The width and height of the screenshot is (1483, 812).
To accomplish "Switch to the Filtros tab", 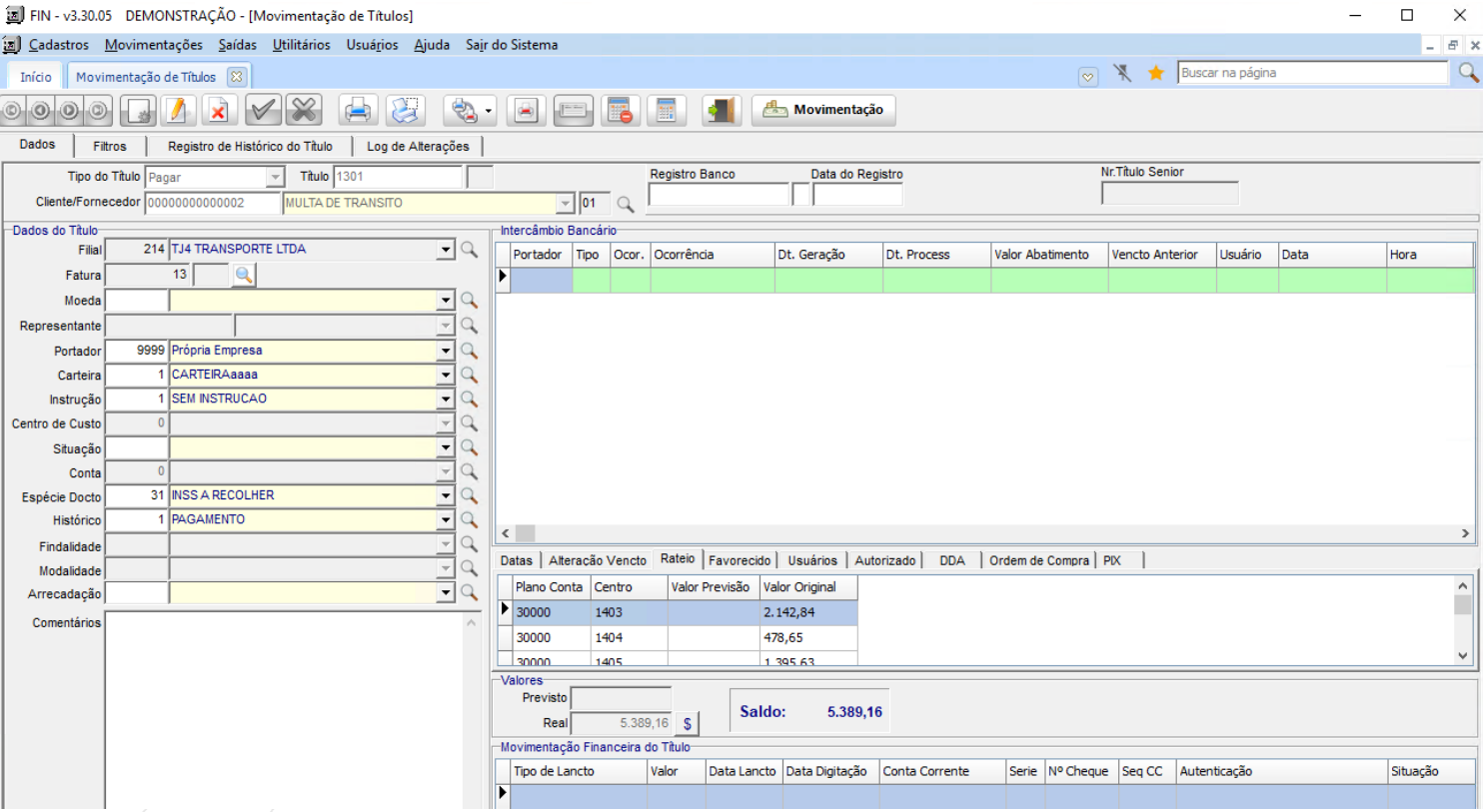I will 110,146.
